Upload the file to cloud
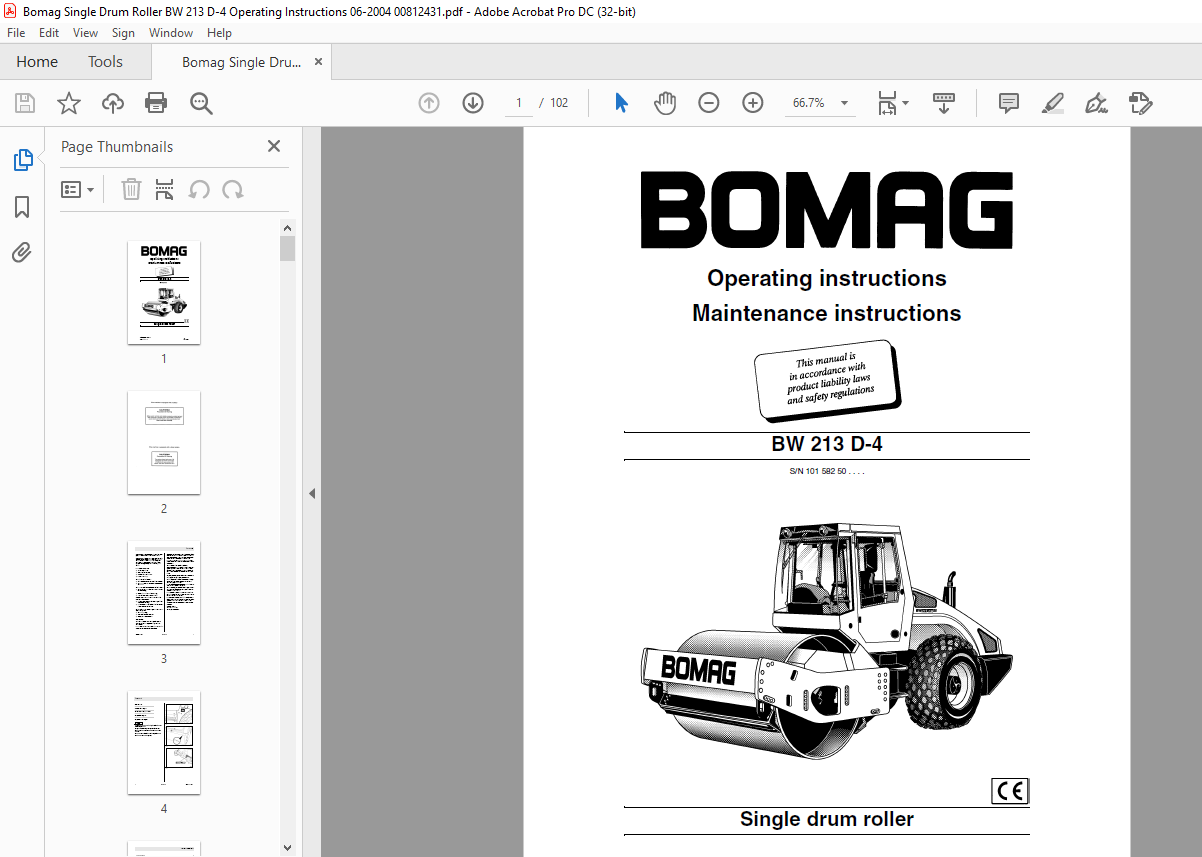This screenshot has height=857, width=1202. point(113,103)
